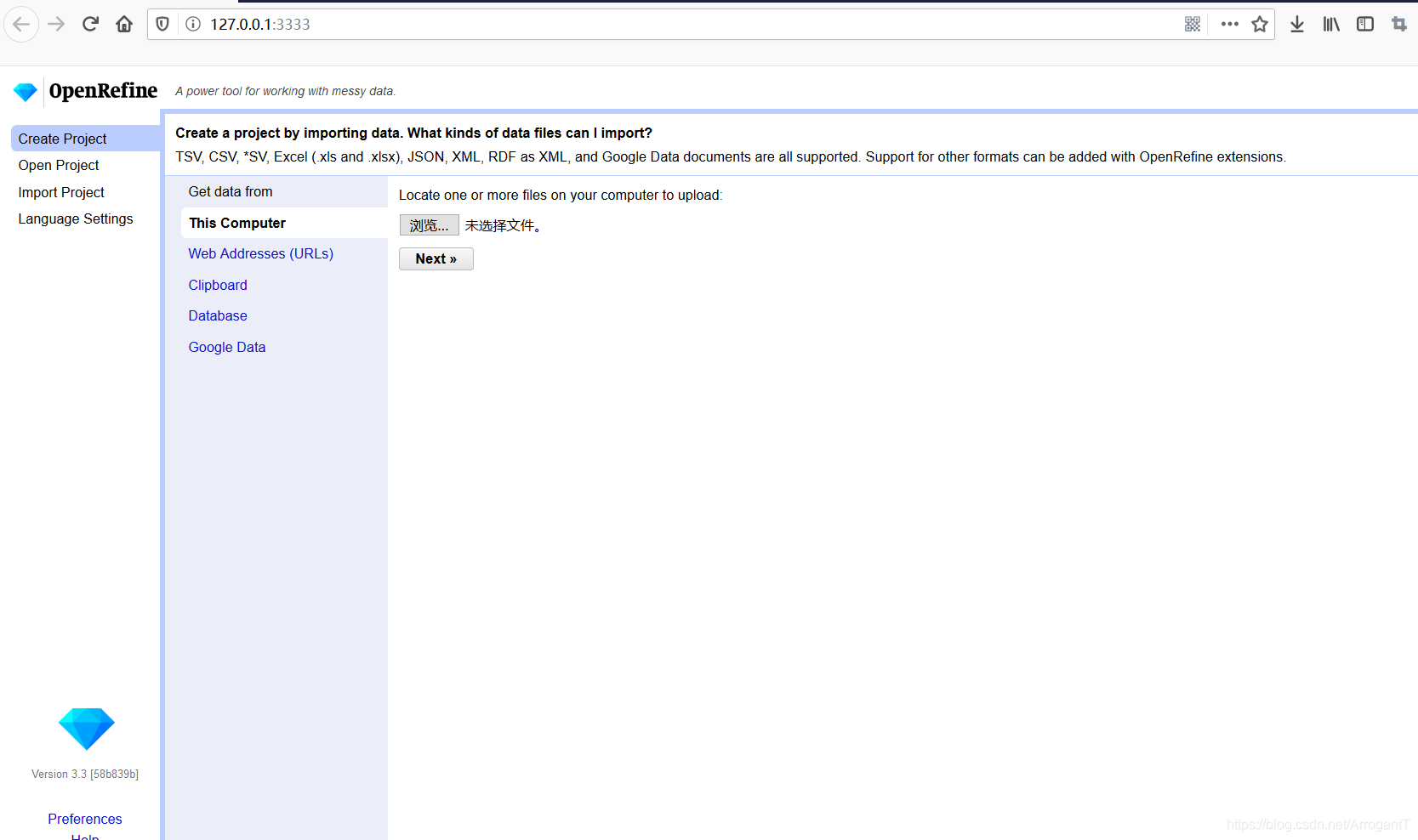
Task: Click the browser back arrow button
Action: [x=21, y=24]
